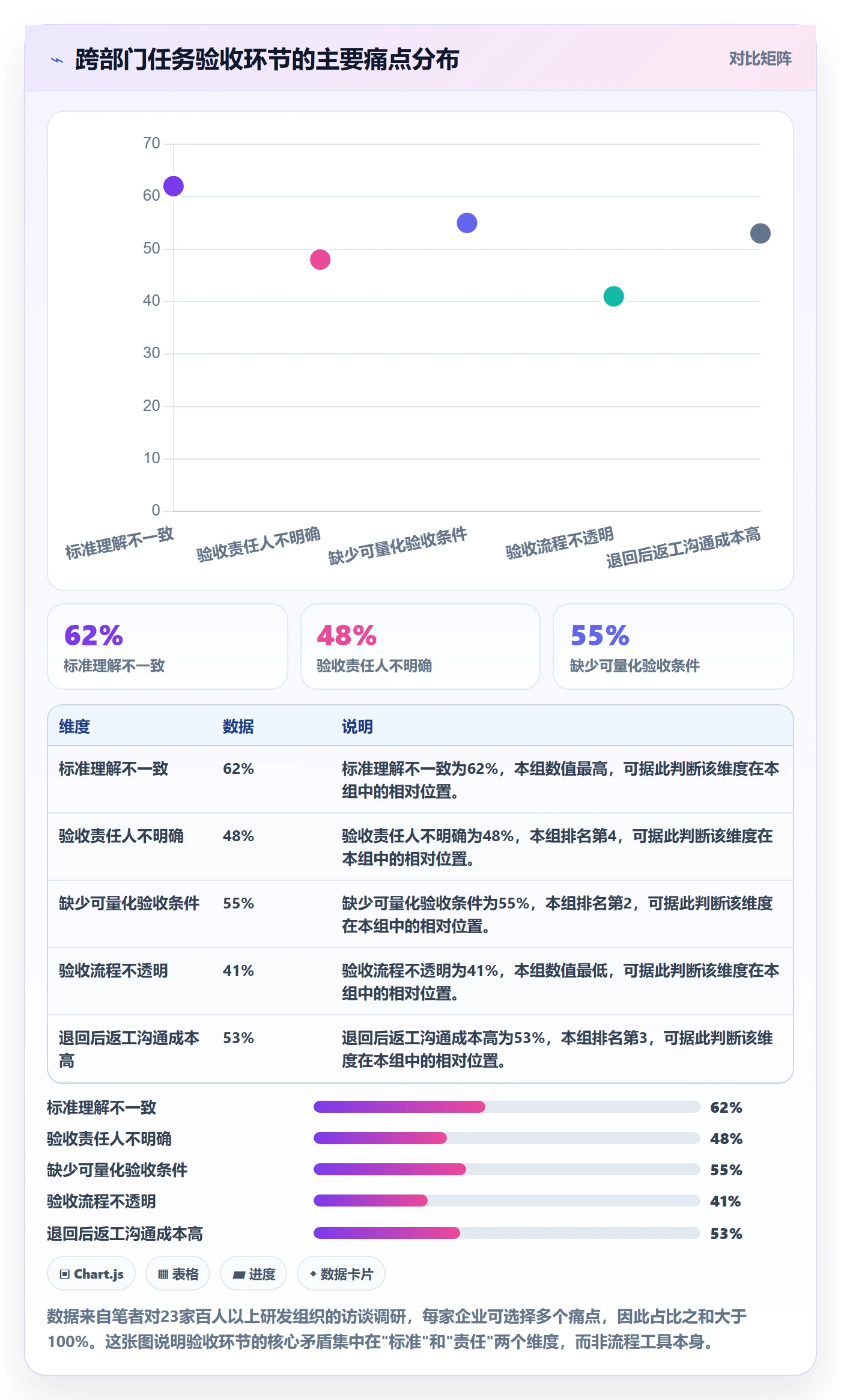Click description mentioning 本组排名第2
Viewport: 841px width, 1400px height.
click(x=557, y=915)
